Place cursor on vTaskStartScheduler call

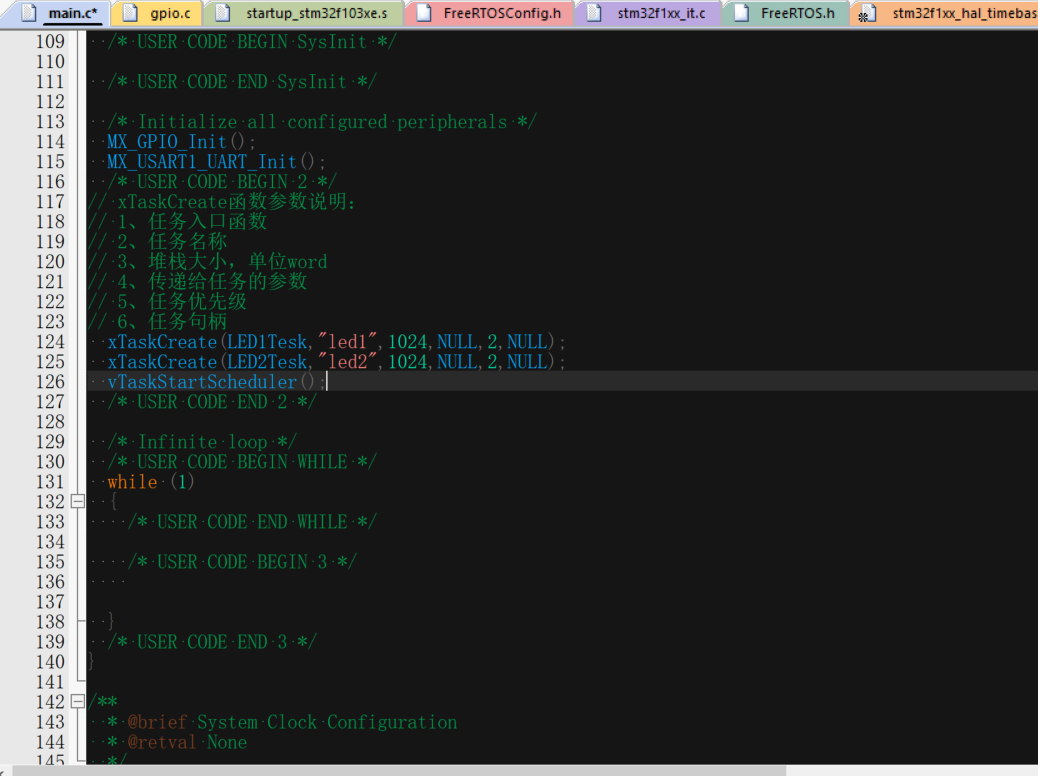click(202, 382)
